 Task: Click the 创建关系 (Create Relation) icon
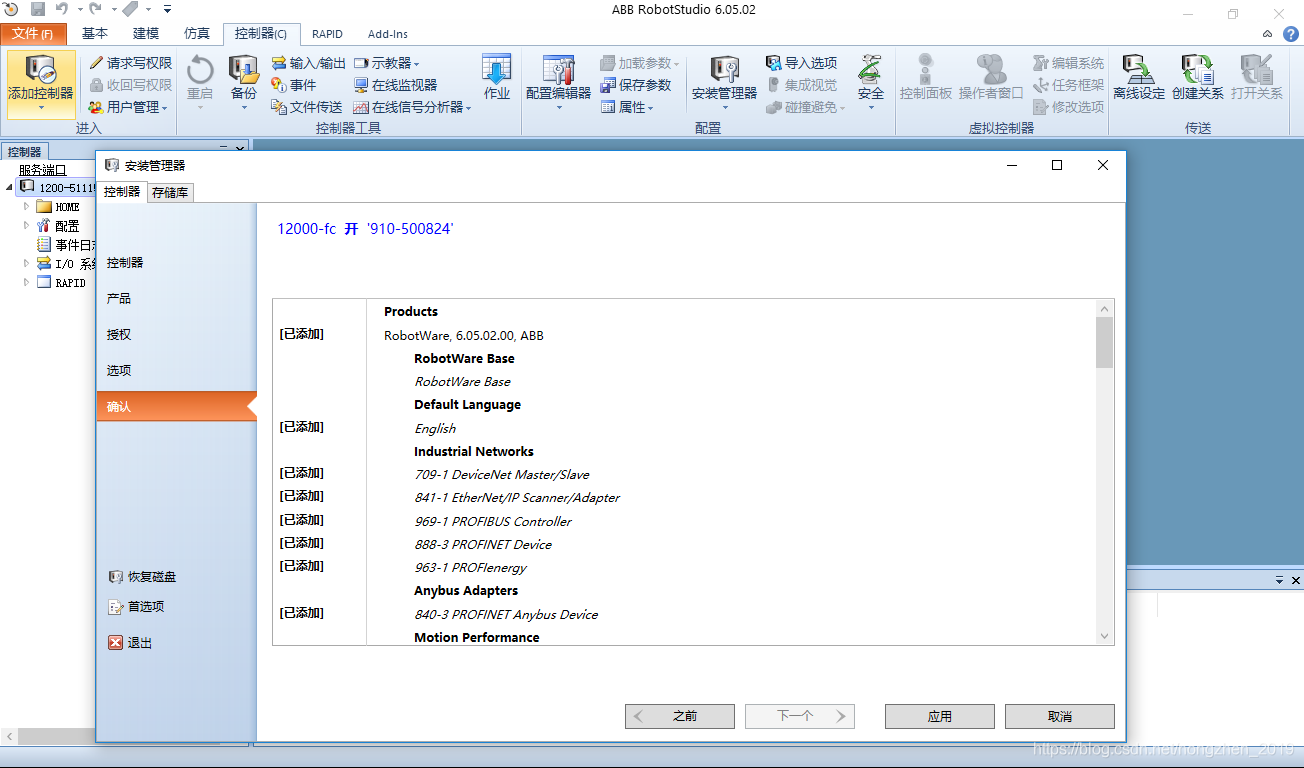point(1197,70)
